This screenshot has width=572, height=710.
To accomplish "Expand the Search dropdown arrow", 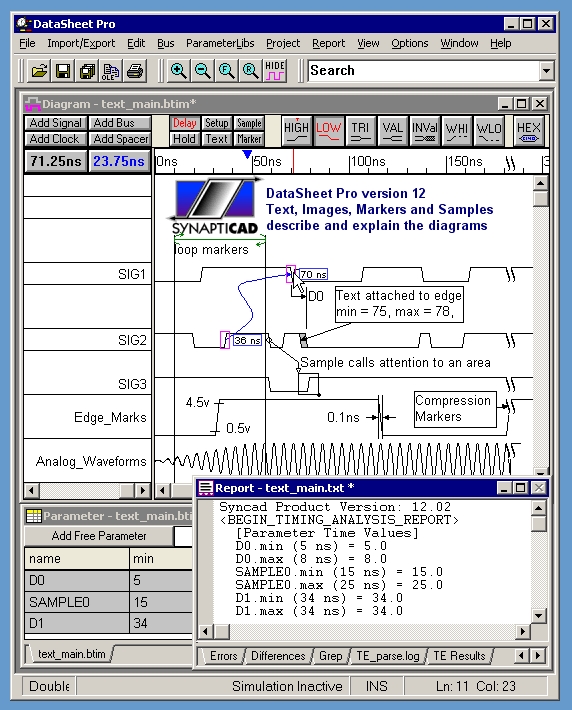I will coord(546,71).
